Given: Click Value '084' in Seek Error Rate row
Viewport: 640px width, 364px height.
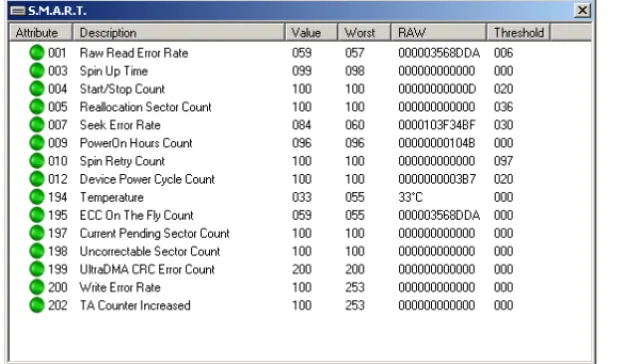Looking at the screenshot, I should click(x=302, y=125).
